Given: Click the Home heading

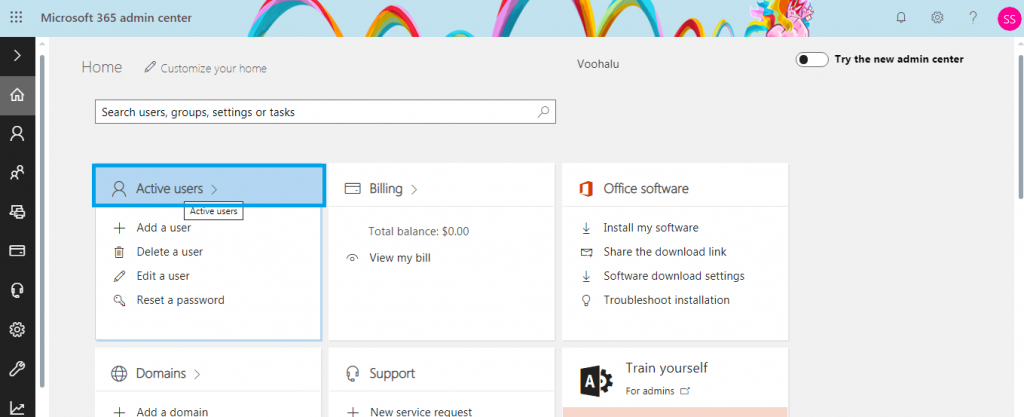Looking at the screenshot, I should [102, 67].
